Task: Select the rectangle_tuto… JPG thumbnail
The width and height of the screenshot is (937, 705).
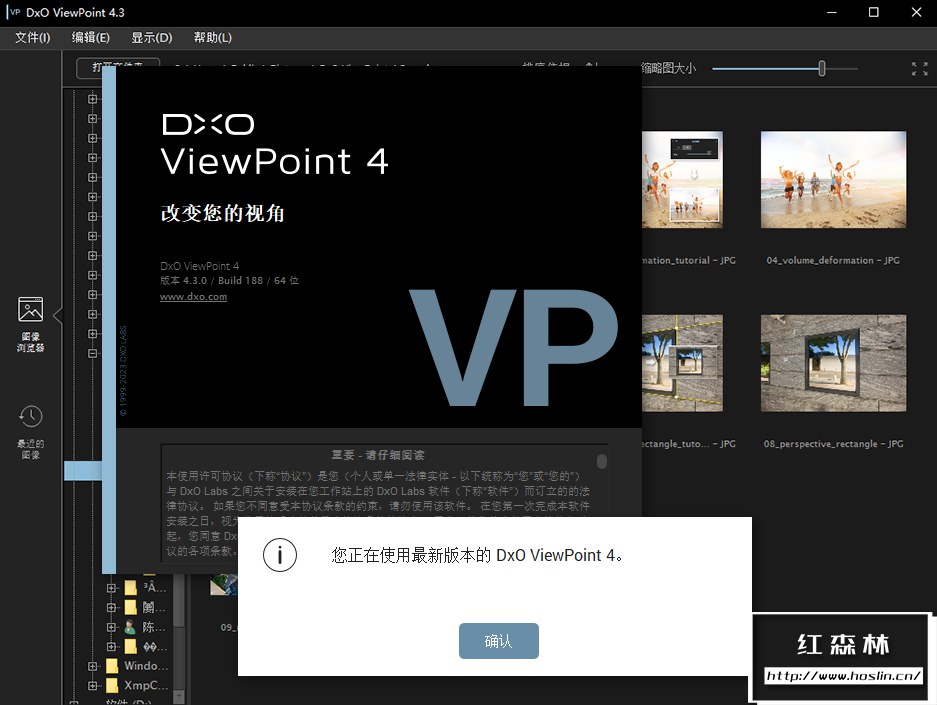Action: (x=682, y=363)
